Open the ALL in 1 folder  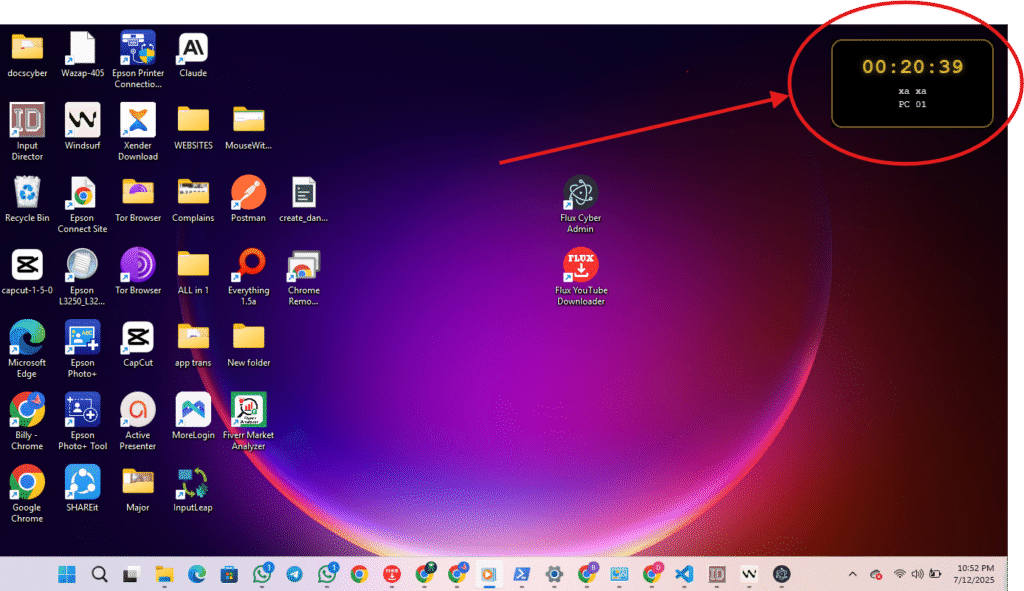pyautogui.click(x=193, y=265)
